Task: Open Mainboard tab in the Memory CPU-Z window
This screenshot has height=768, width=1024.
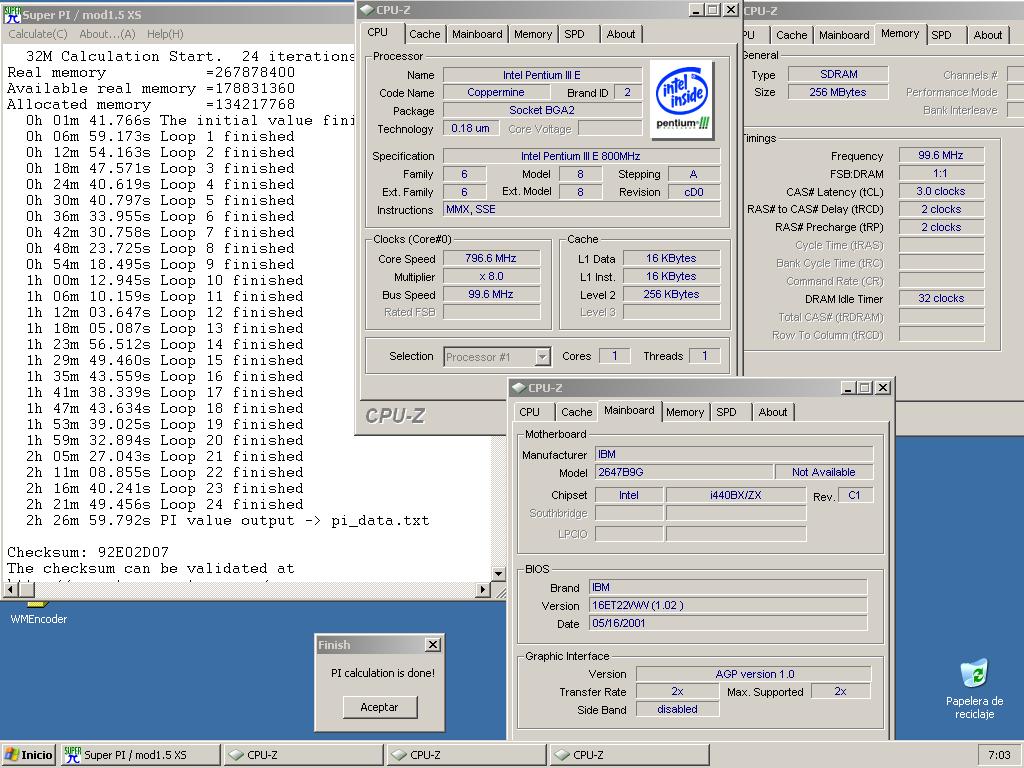Action: click(x=844, y=35)
